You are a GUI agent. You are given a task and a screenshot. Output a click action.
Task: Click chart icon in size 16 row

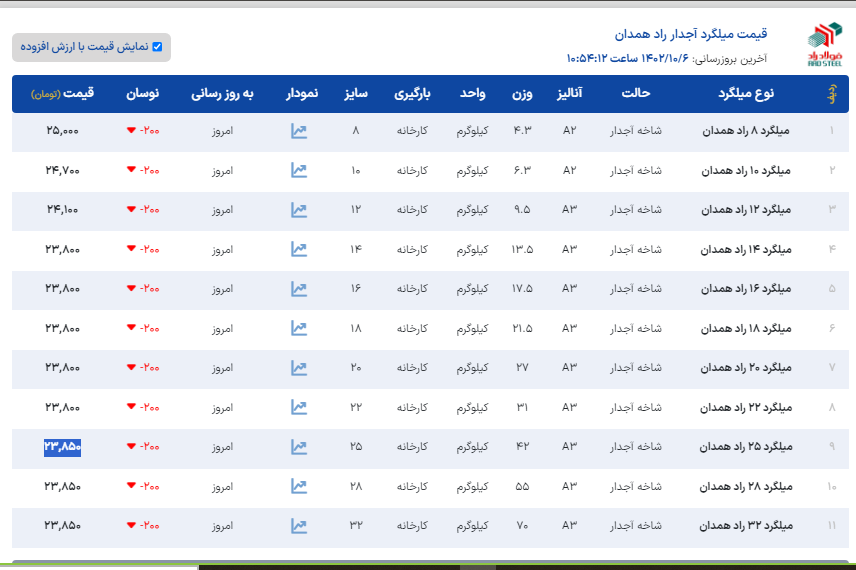[299, 288]
